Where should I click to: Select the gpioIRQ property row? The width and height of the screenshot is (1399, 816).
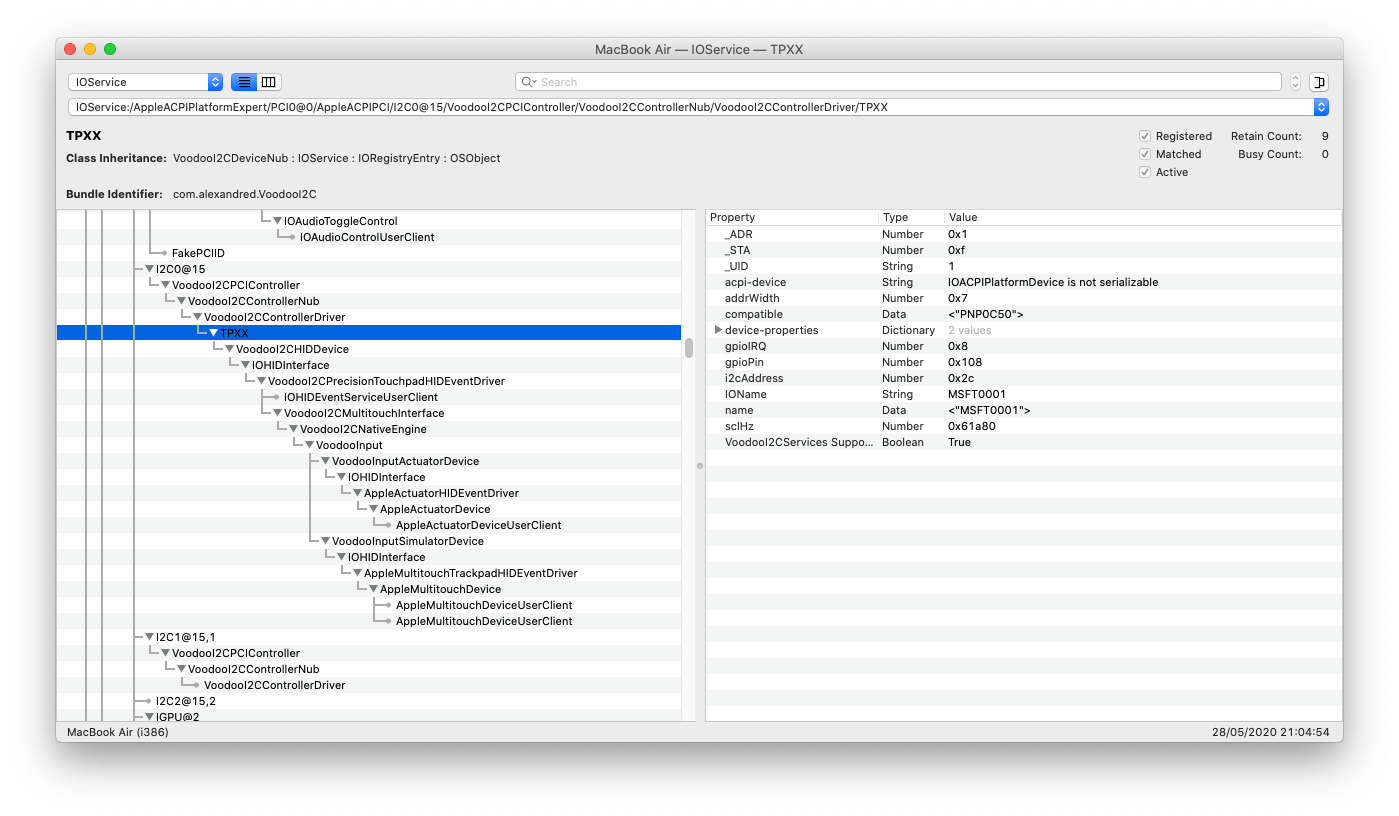coord(1023,346)
